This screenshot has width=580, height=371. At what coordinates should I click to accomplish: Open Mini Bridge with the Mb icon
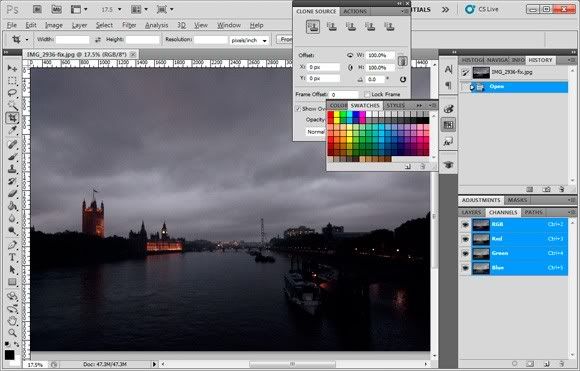pos(56,9)
